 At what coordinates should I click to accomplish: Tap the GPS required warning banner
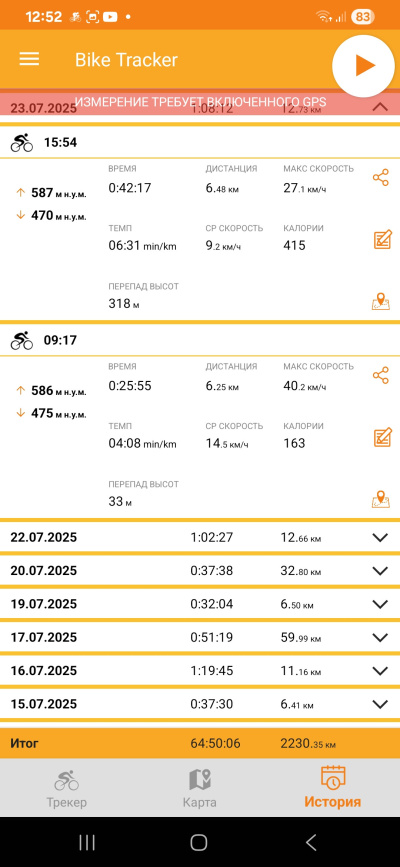[200, 102]
